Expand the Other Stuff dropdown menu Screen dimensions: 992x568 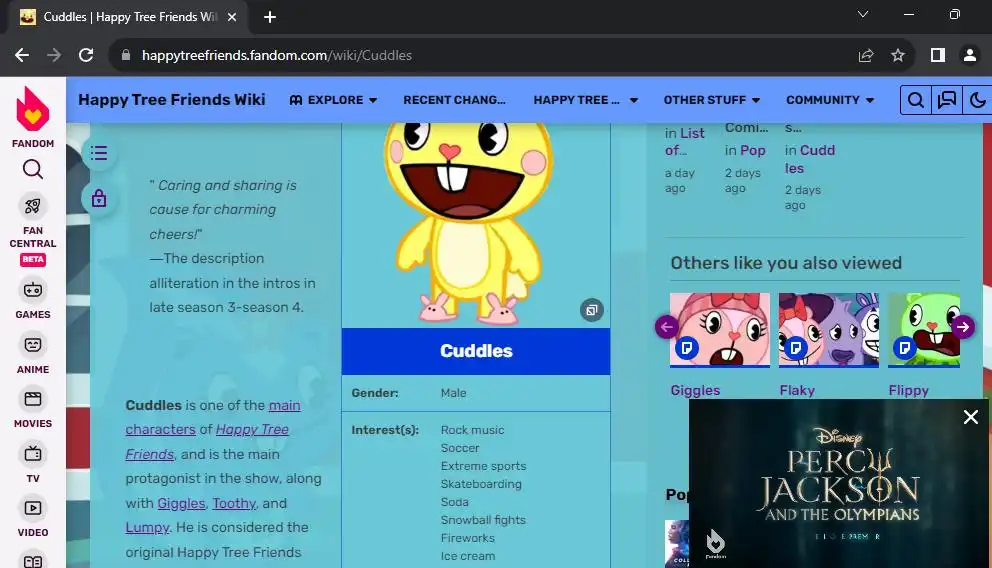point(711,100)
